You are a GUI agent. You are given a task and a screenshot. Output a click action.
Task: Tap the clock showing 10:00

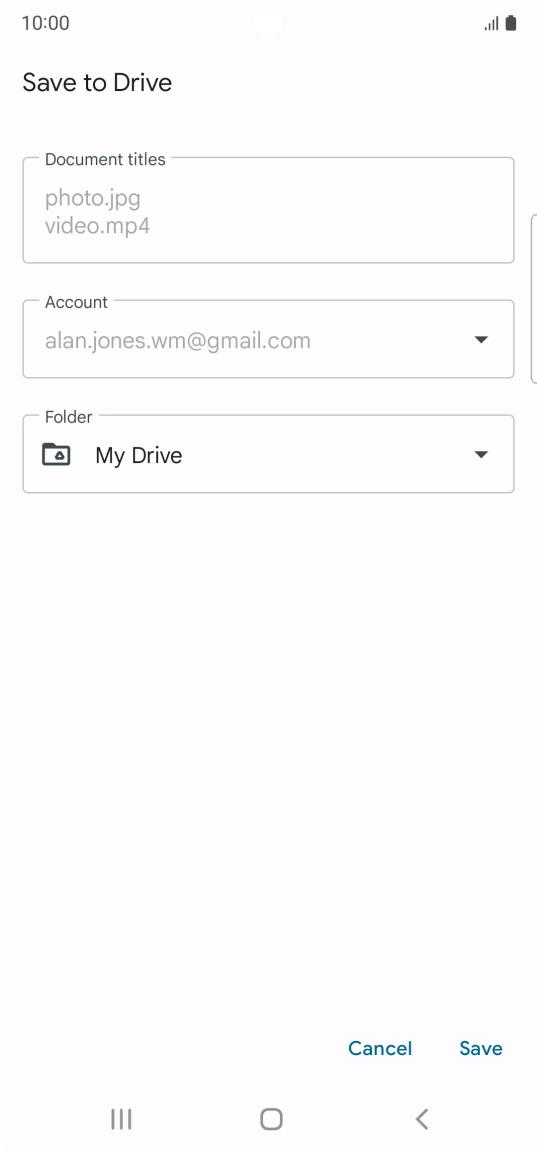coord(46,24)
